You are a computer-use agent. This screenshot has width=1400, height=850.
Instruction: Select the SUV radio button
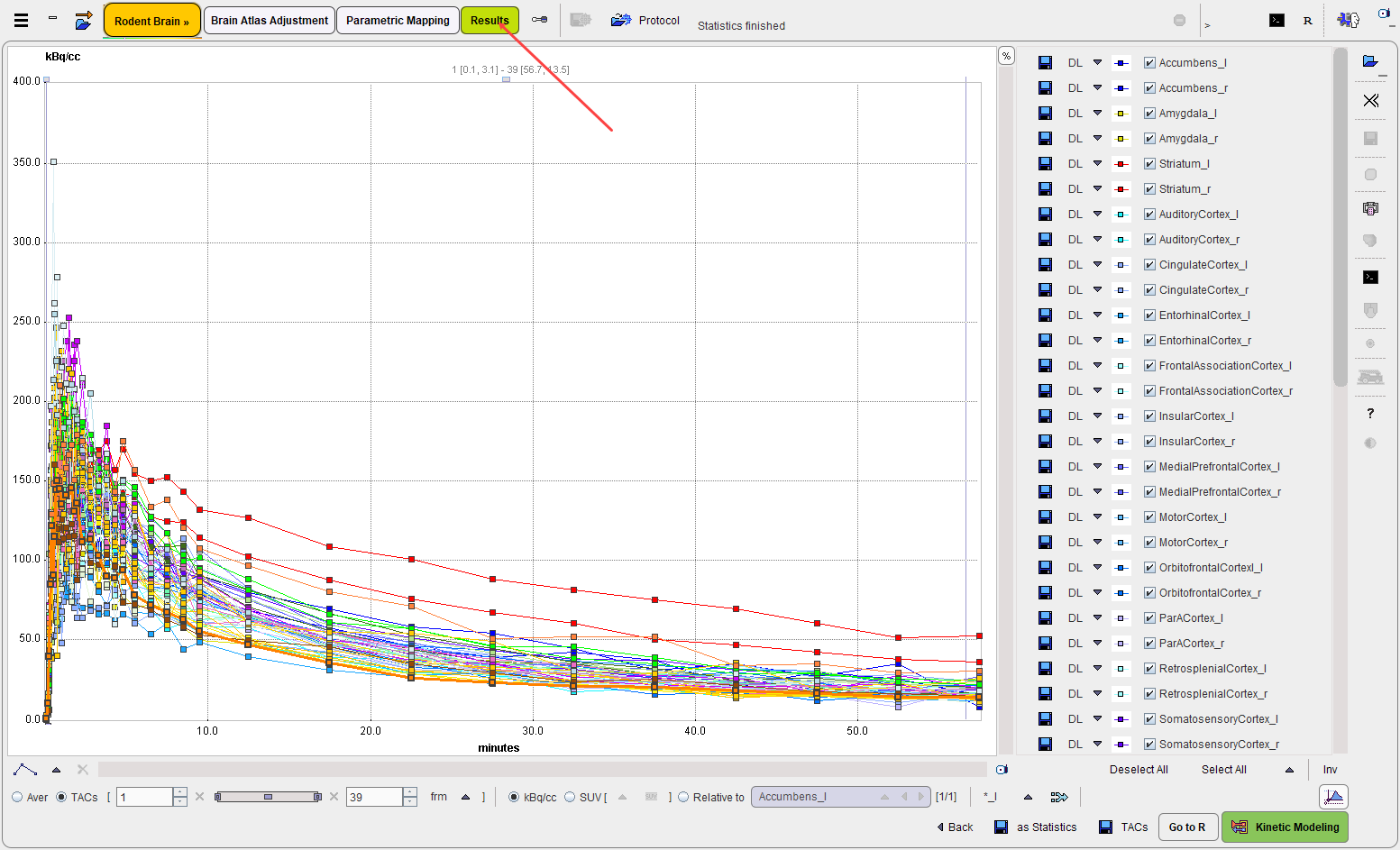point(570,797)
